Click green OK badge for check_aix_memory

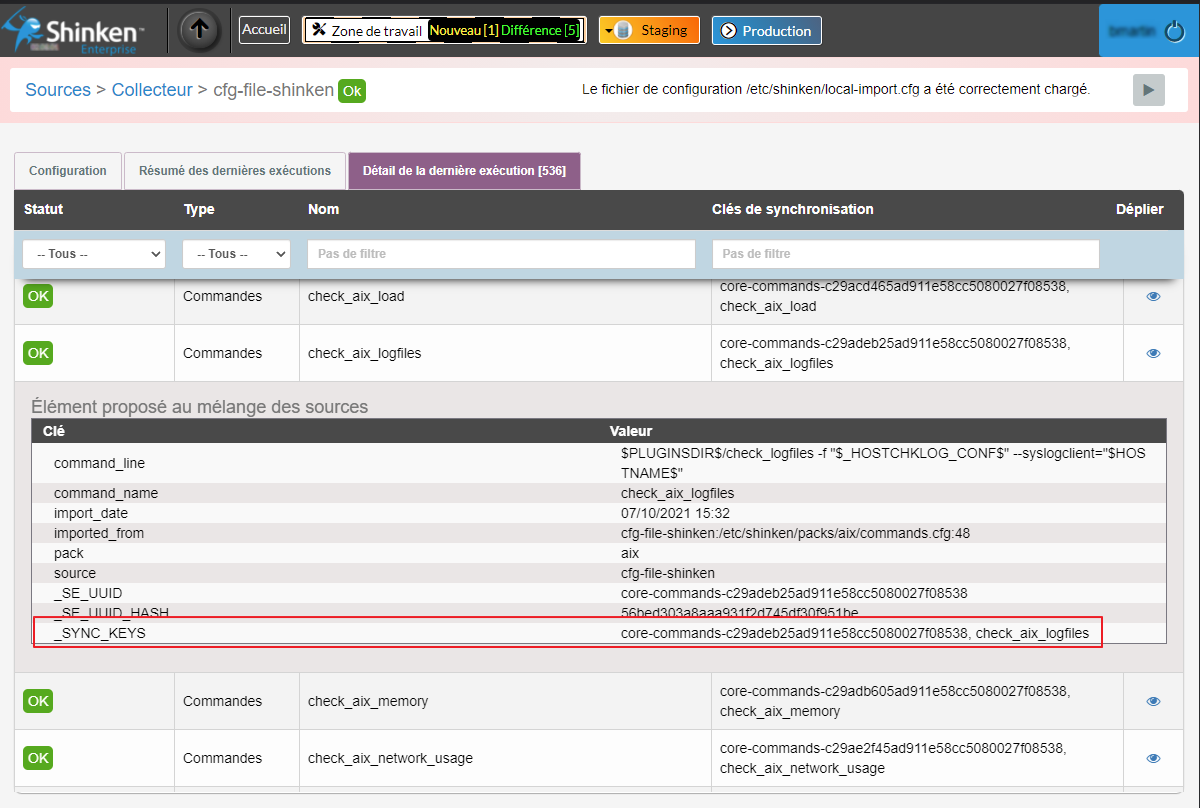pos(38,701)
